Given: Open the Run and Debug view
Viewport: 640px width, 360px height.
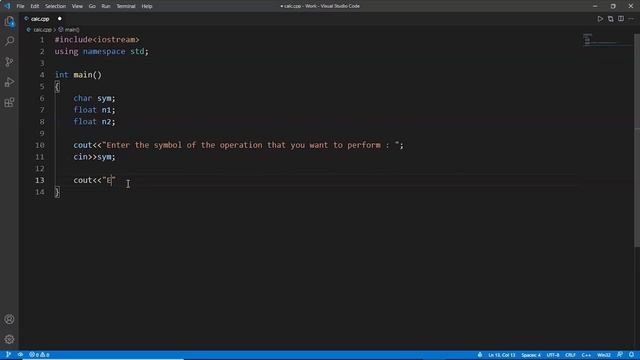Looking at the screenshot, I should pos(9,82).
